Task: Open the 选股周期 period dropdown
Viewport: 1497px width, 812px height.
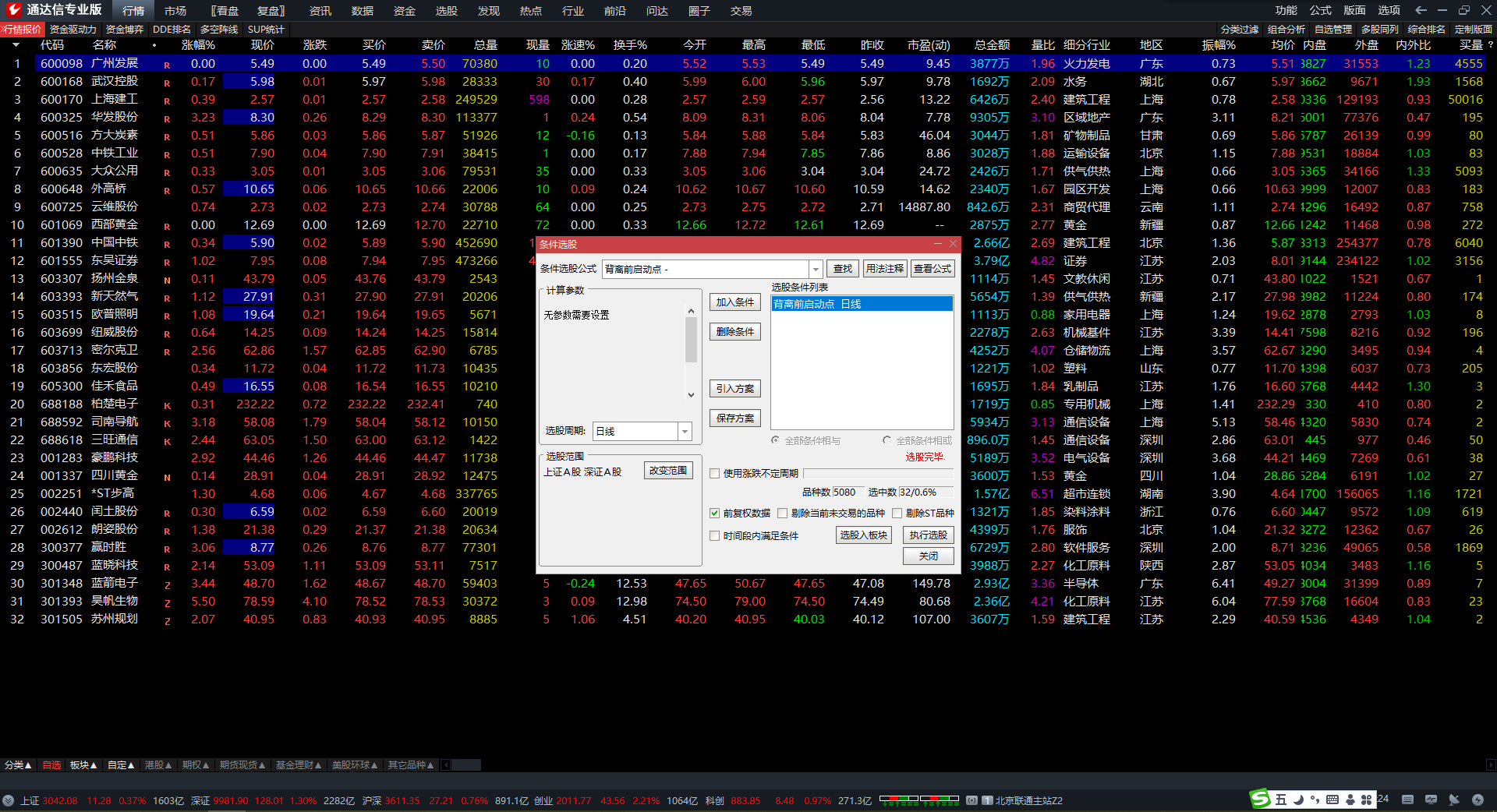Action: coord(685,431)
